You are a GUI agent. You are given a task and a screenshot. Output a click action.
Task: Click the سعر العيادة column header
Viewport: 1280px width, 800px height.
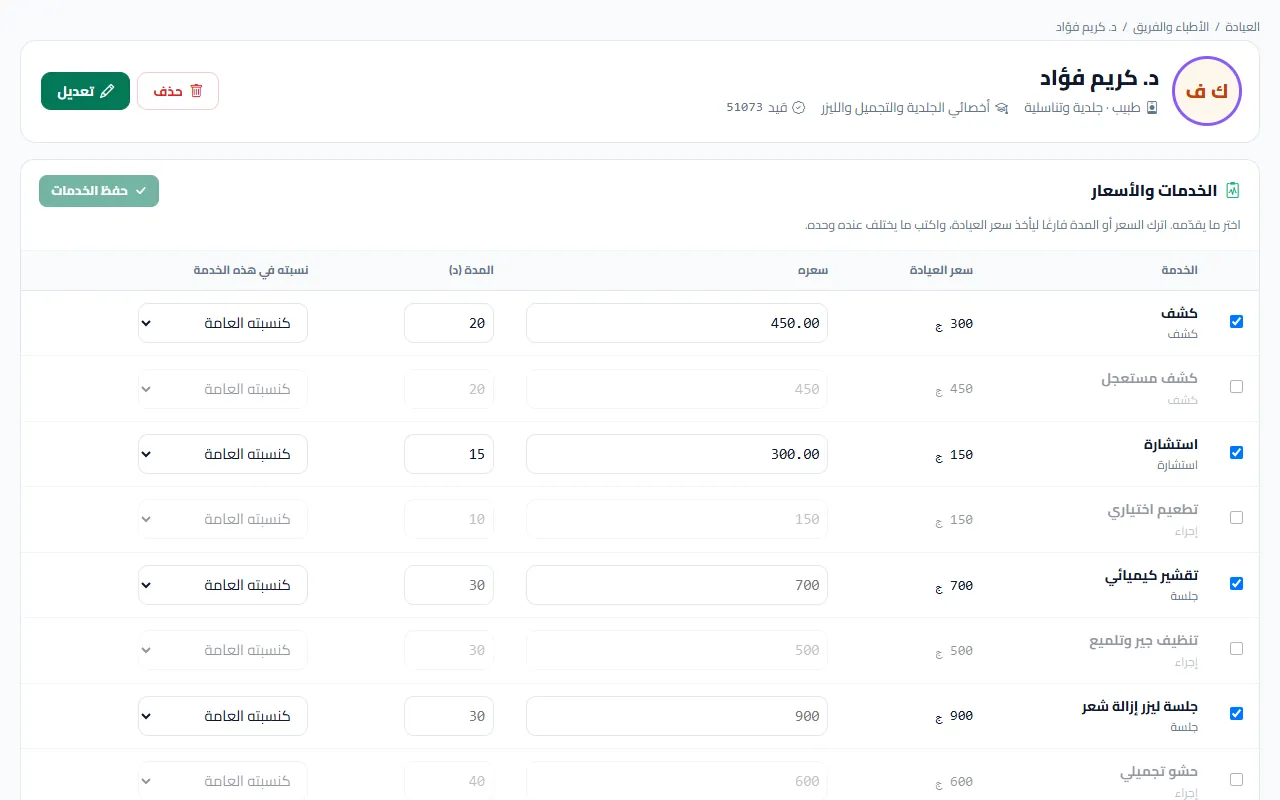pyautogui.click(x=941, y=270)
